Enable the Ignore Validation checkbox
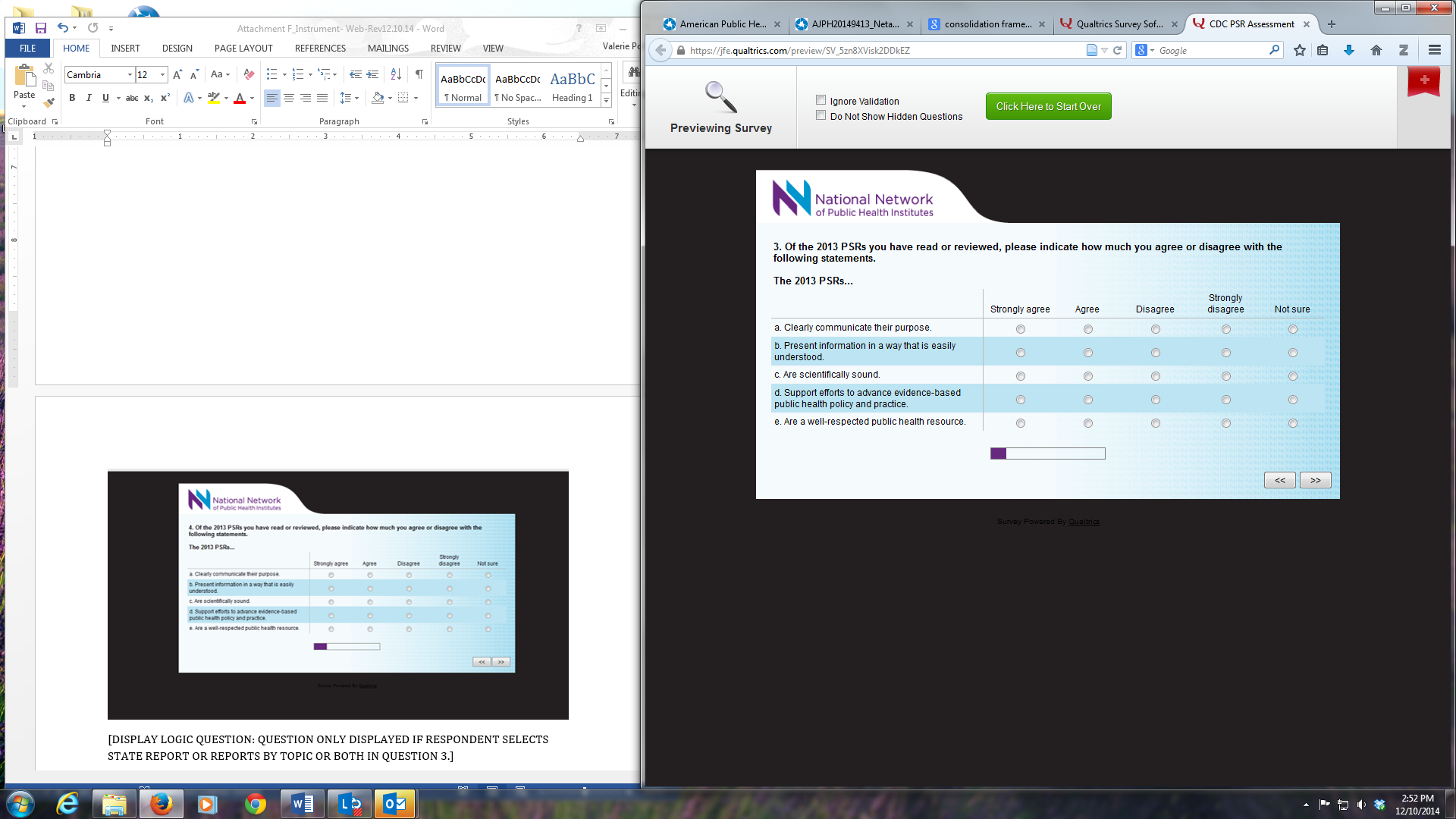1456x819 pixels. coord(821,100)
